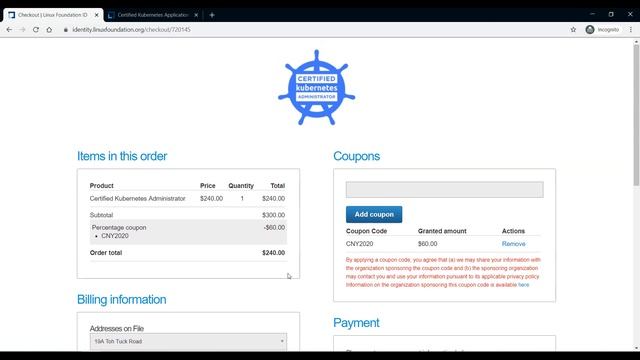Click the Certified Kubernetes Administrator logo
Screen dimensions: 640x360
coord(316,87)
